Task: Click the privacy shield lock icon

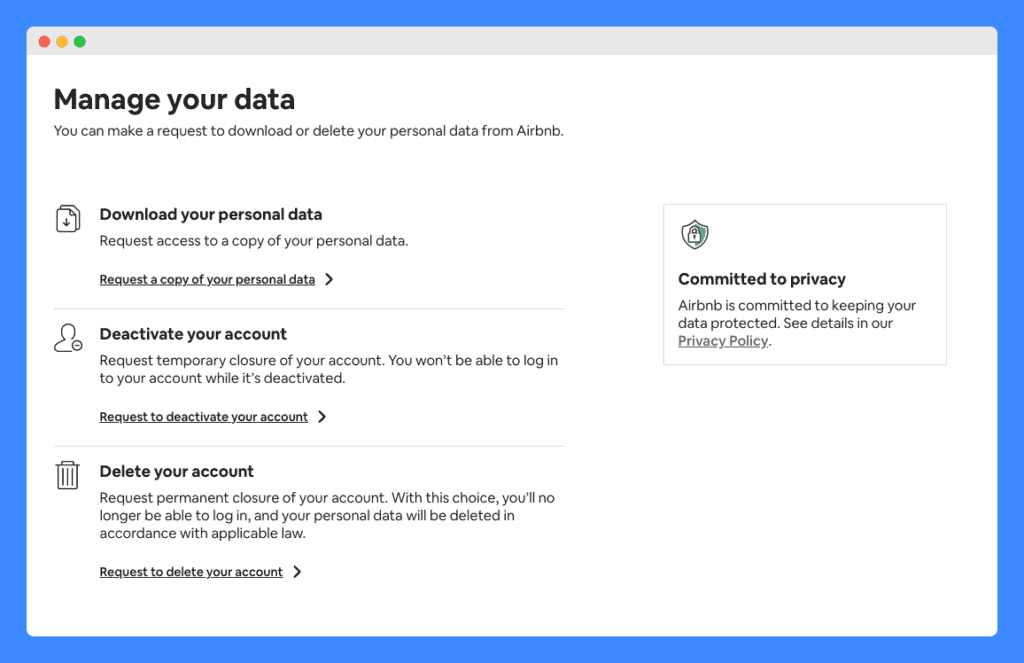Action: pyautogui.click(x=694, y=234)
